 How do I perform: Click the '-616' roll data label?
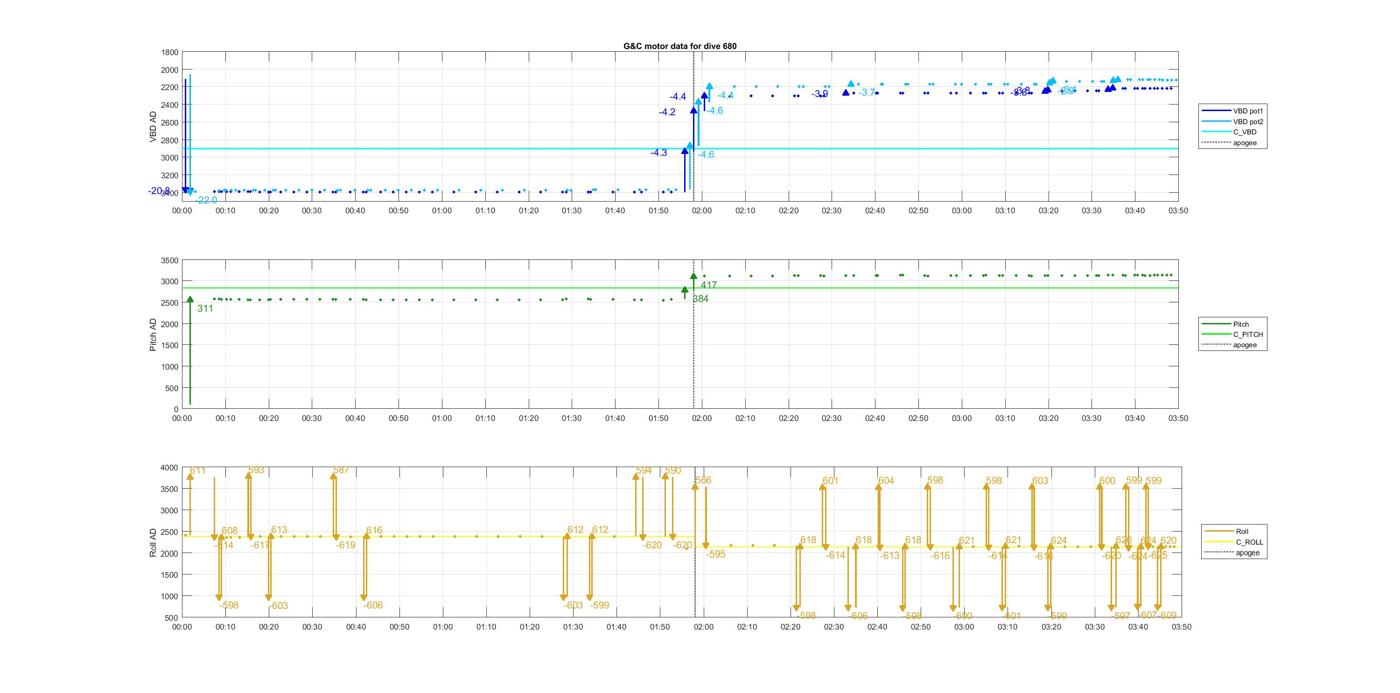(x=941, y=555)
